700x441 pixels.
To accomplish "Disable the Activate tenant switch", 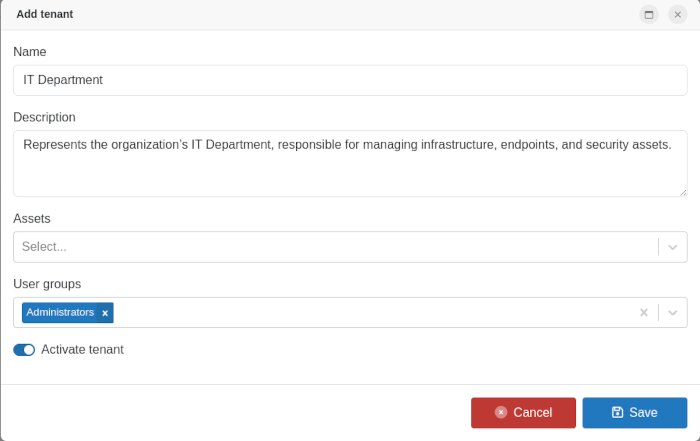I will coord(24,350).
